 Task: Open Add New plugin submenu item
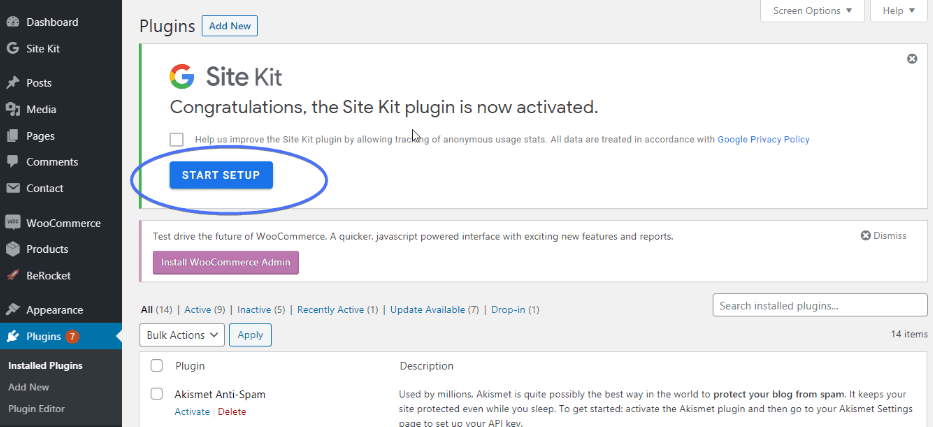point(29,387)
